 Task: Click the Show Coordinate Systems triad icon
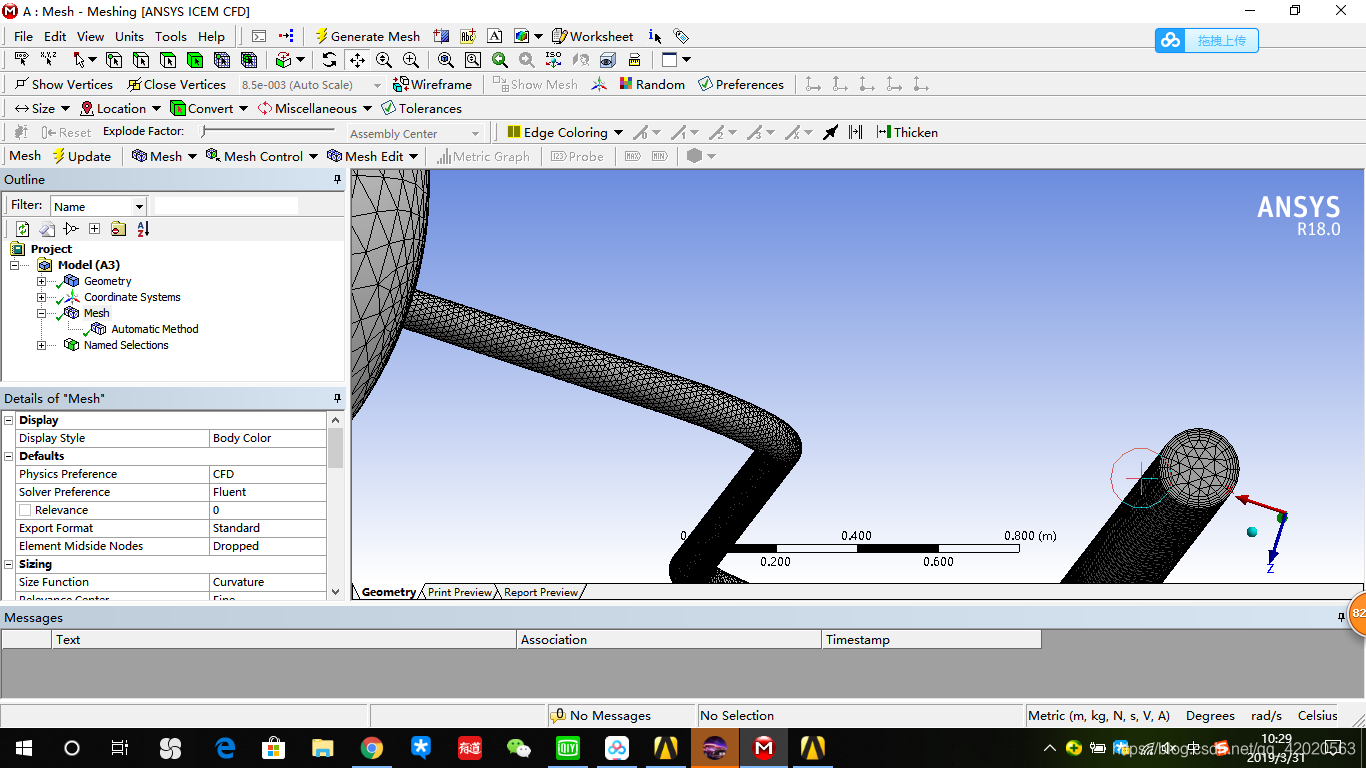coord(599,84)
